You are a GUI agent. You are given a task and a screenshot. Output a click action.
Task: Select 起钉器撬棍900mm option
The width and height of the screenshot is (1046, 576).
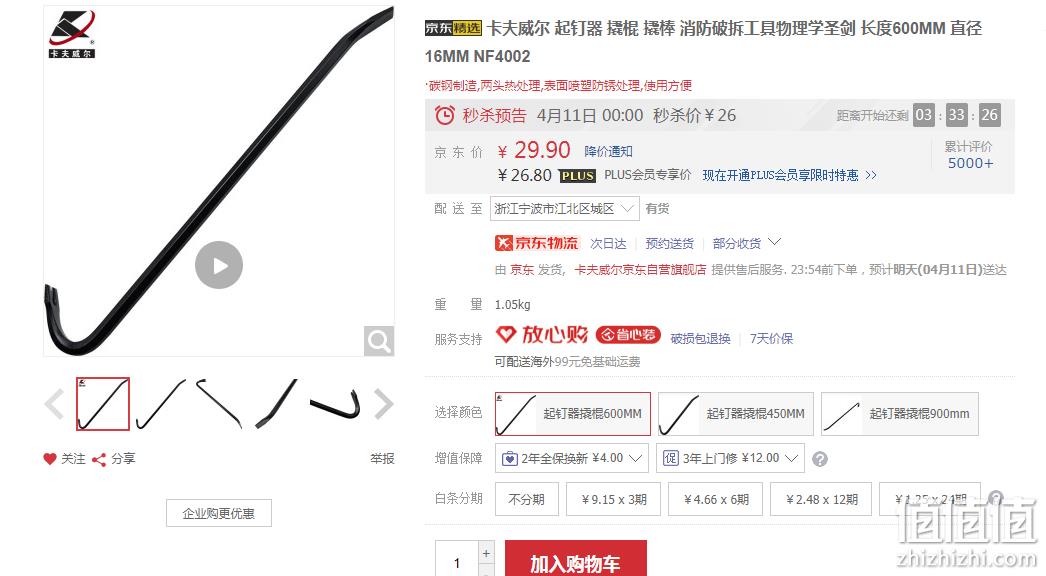point(899,414)
